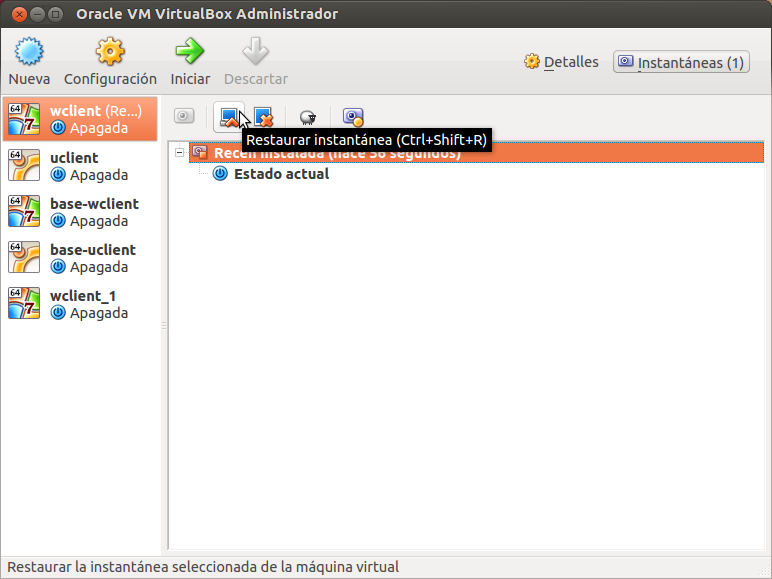Click the delete snapshot icon
The width and height of the screenshot is (772, 579).
(263, 117)
